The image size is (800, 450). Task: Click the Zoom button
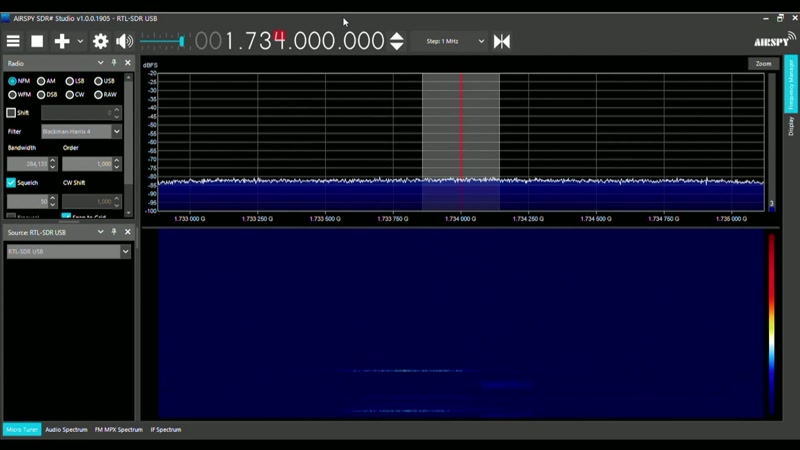click(763, 64)
